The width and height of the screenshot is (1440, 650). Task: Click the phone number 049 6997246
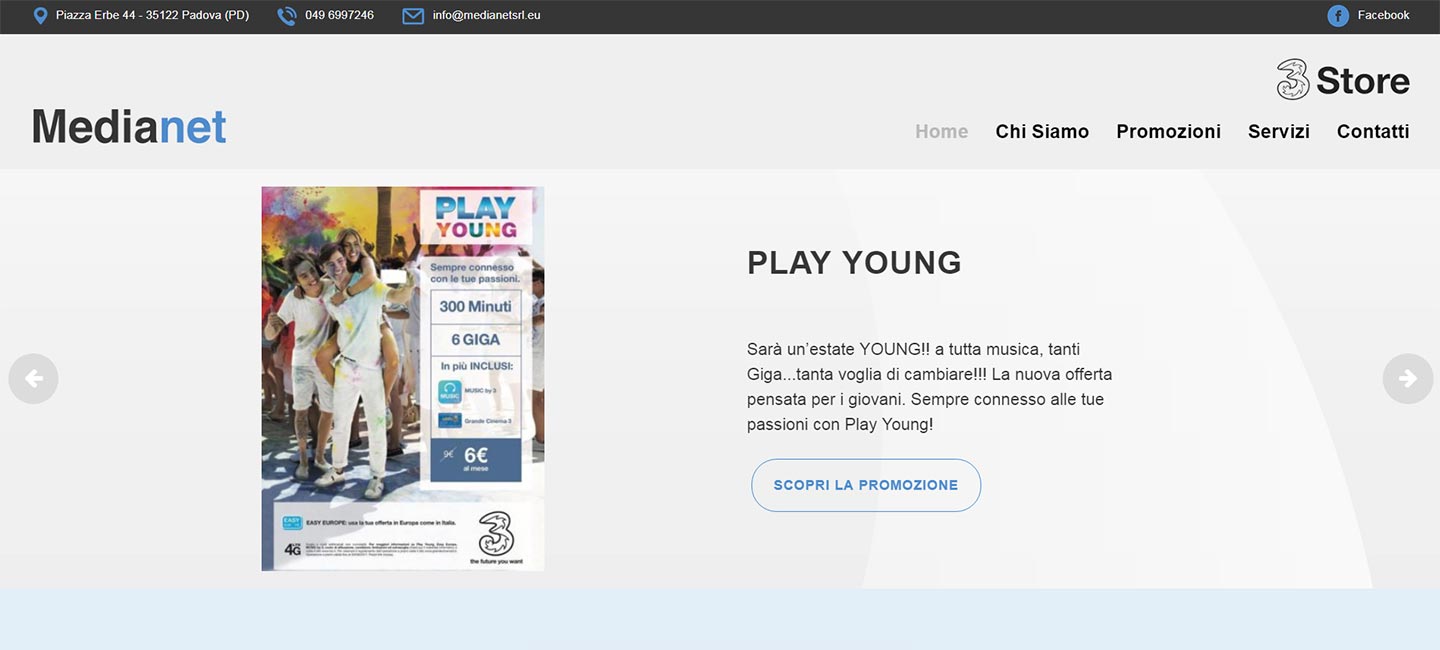pos(339,16)
